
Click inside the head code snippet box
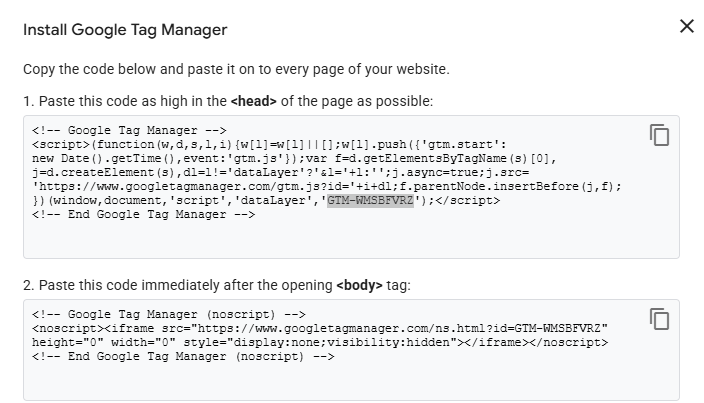[x=351, y=187]
